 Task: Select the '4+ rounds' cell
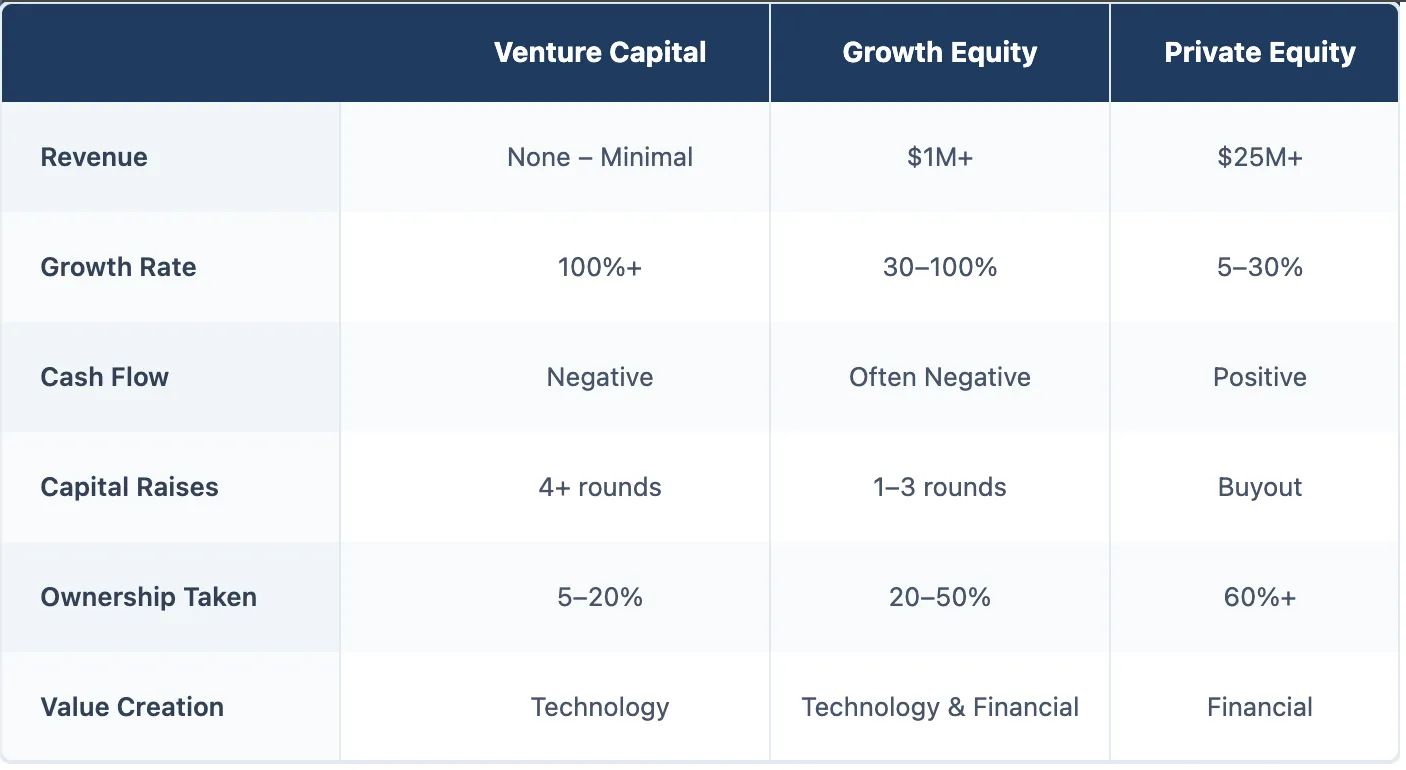600,487
